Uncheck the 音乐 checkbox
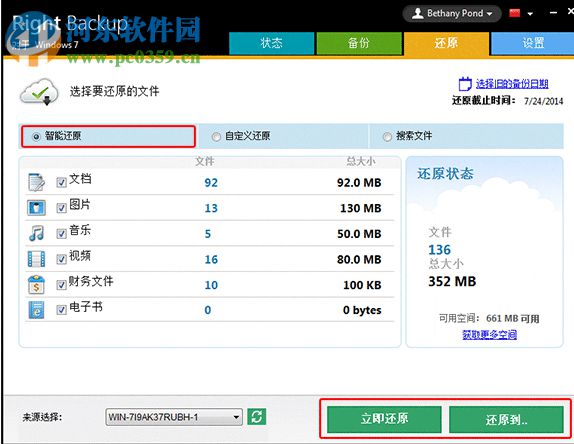The image size is (574, 444). click(61, 234)
